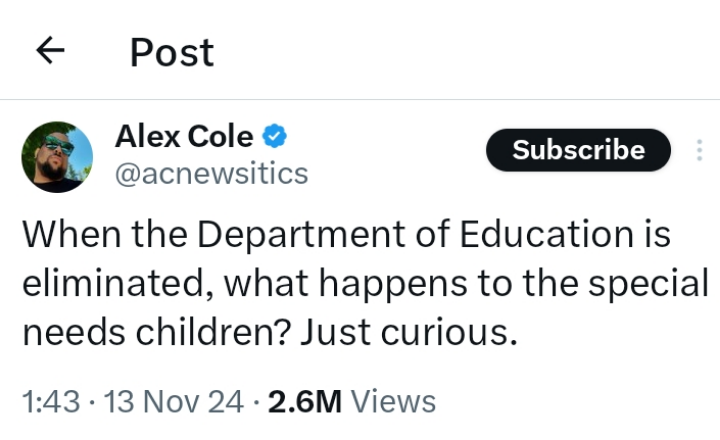Open the three-dot more options menu
Viewport: 720px width, 440px height.
[x=699, y=150]
